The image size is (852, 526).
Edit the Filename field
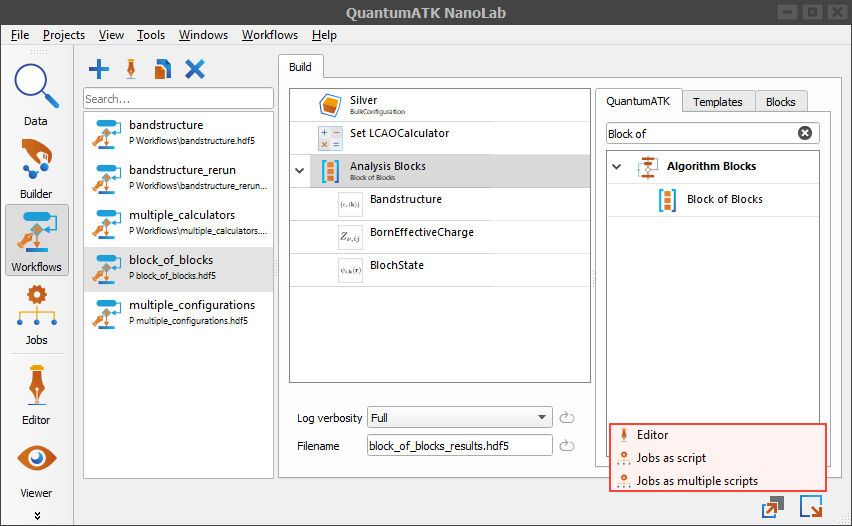pyautogui.click(x=460, y=446)
